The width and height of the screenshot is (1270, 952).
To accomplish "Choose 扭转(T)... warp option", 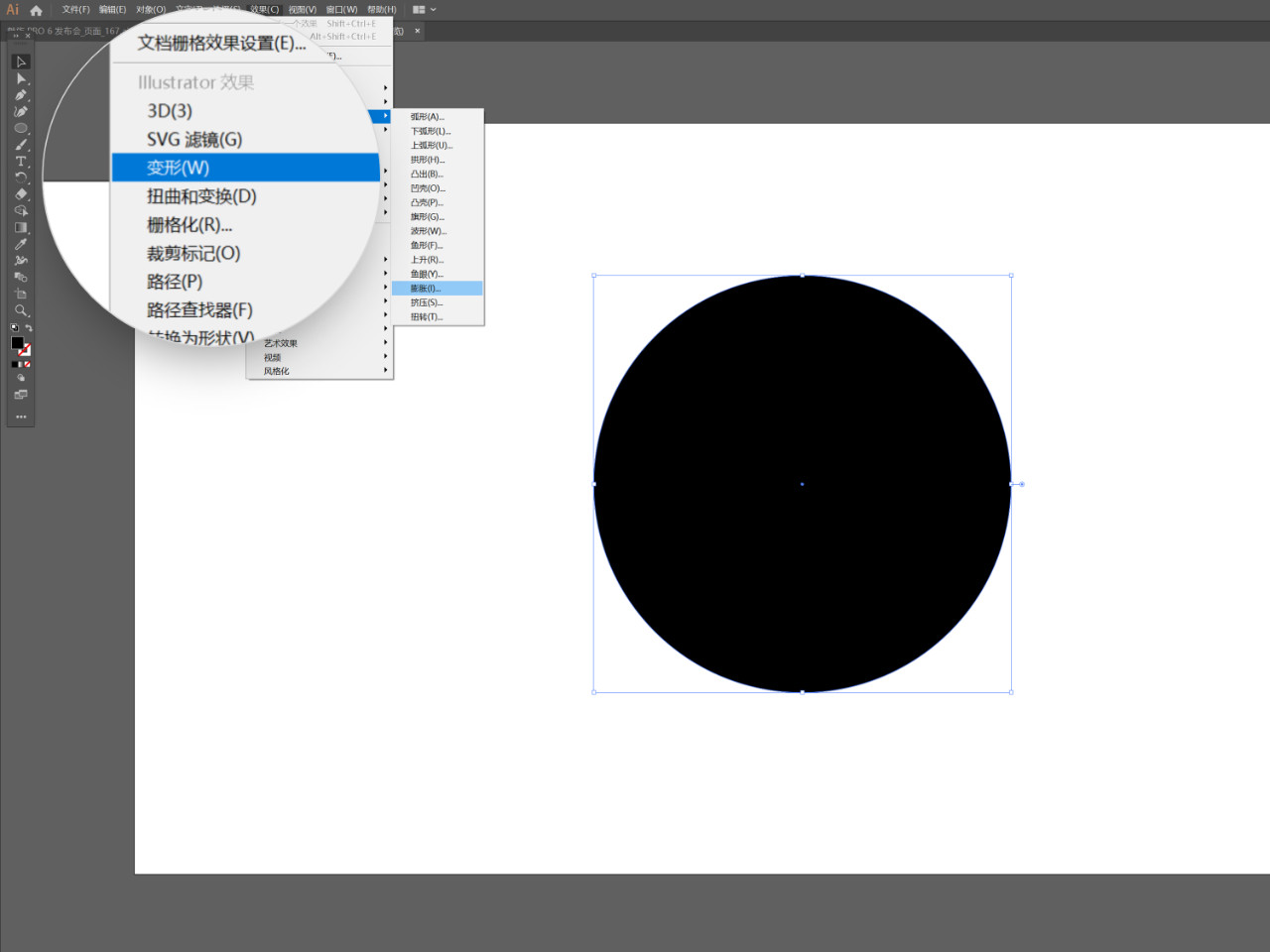I will click(x=438, y=317).
